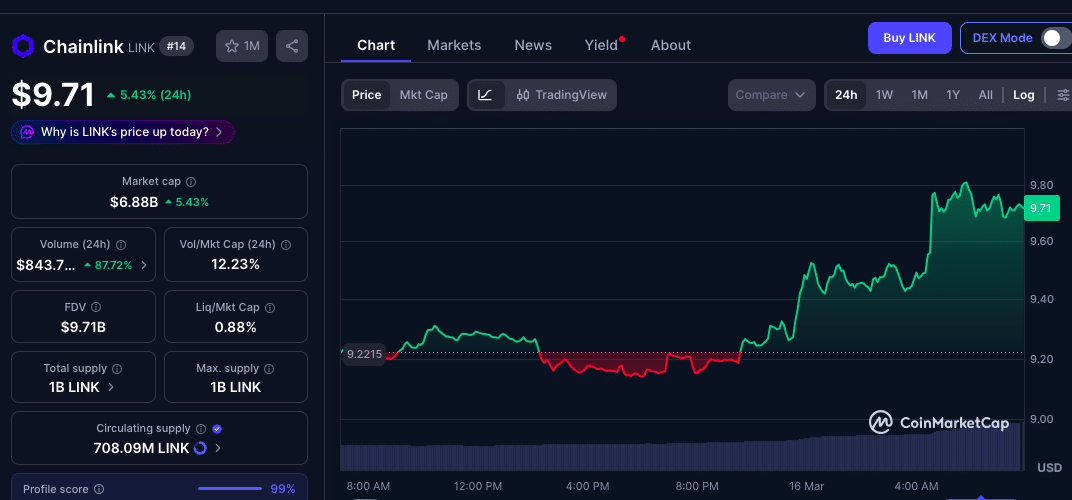The height and width of the screenshot is (500, 1072).
Task: Open the Compare dropdown
Action: (771, 95)
